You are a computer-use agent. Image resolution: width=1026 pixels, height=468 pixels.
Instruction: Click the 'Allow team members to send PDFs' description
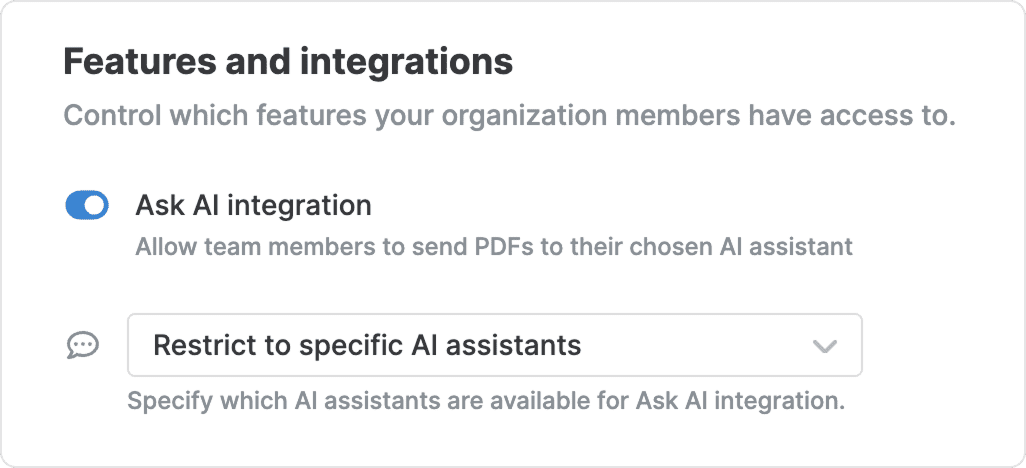(494, 247)
